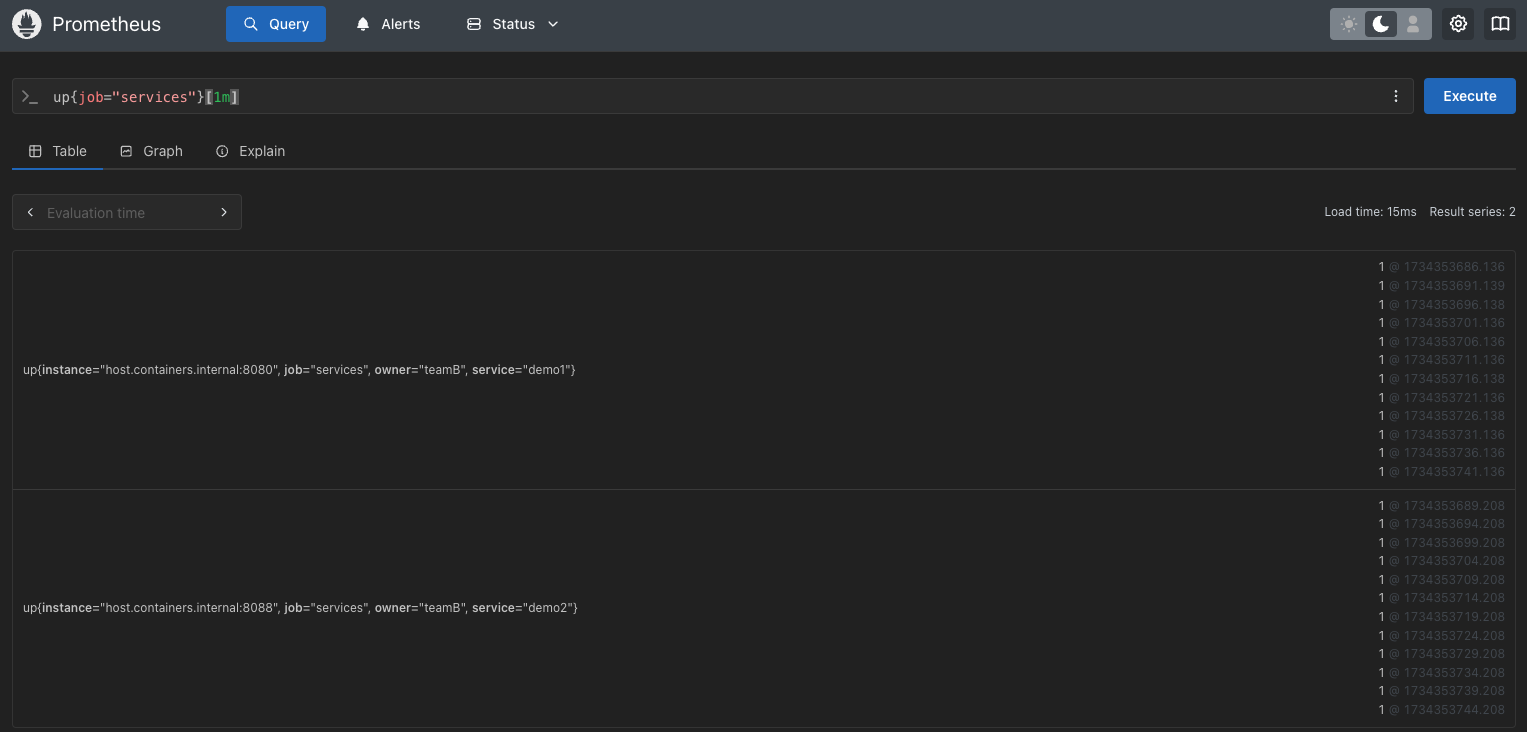Click the Result series: 2 text
Screen dimensions: 1527x732
pyautogui.click(x=1472, y=212)
